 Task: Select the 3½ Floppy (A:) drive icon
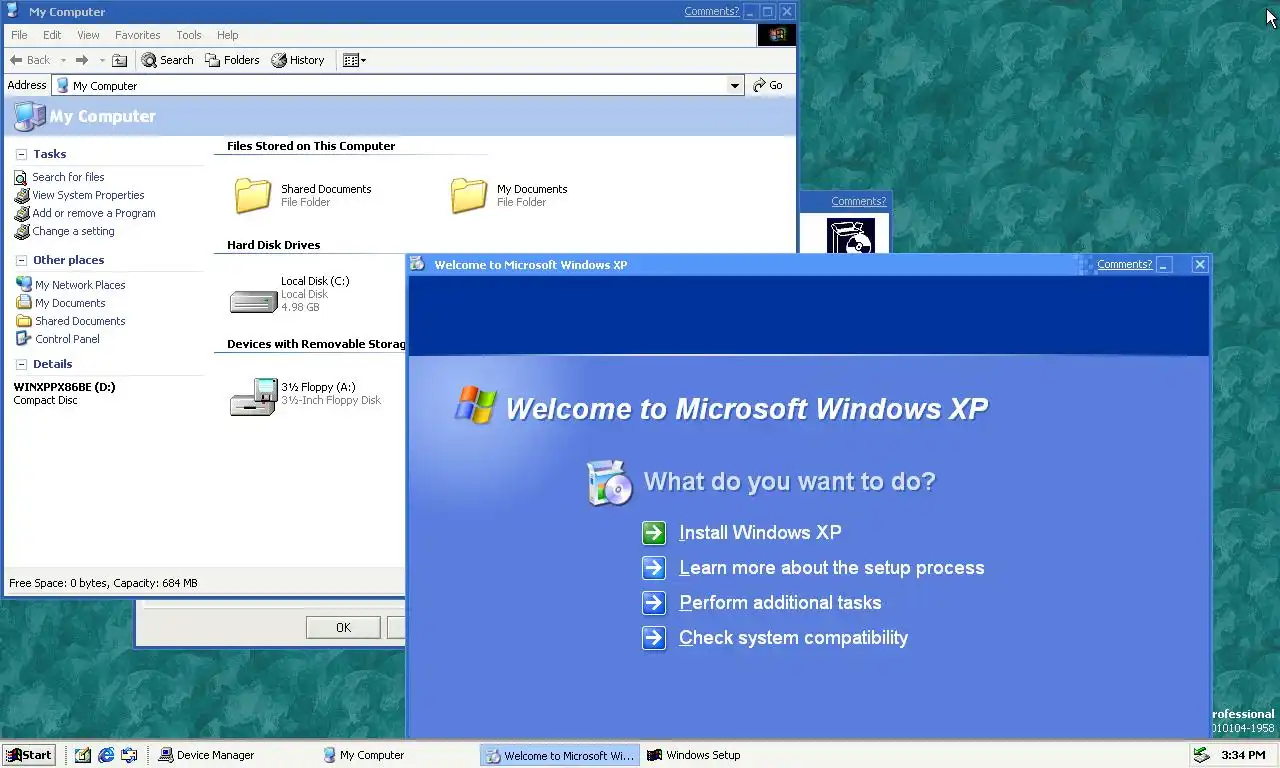click(253, 396)
